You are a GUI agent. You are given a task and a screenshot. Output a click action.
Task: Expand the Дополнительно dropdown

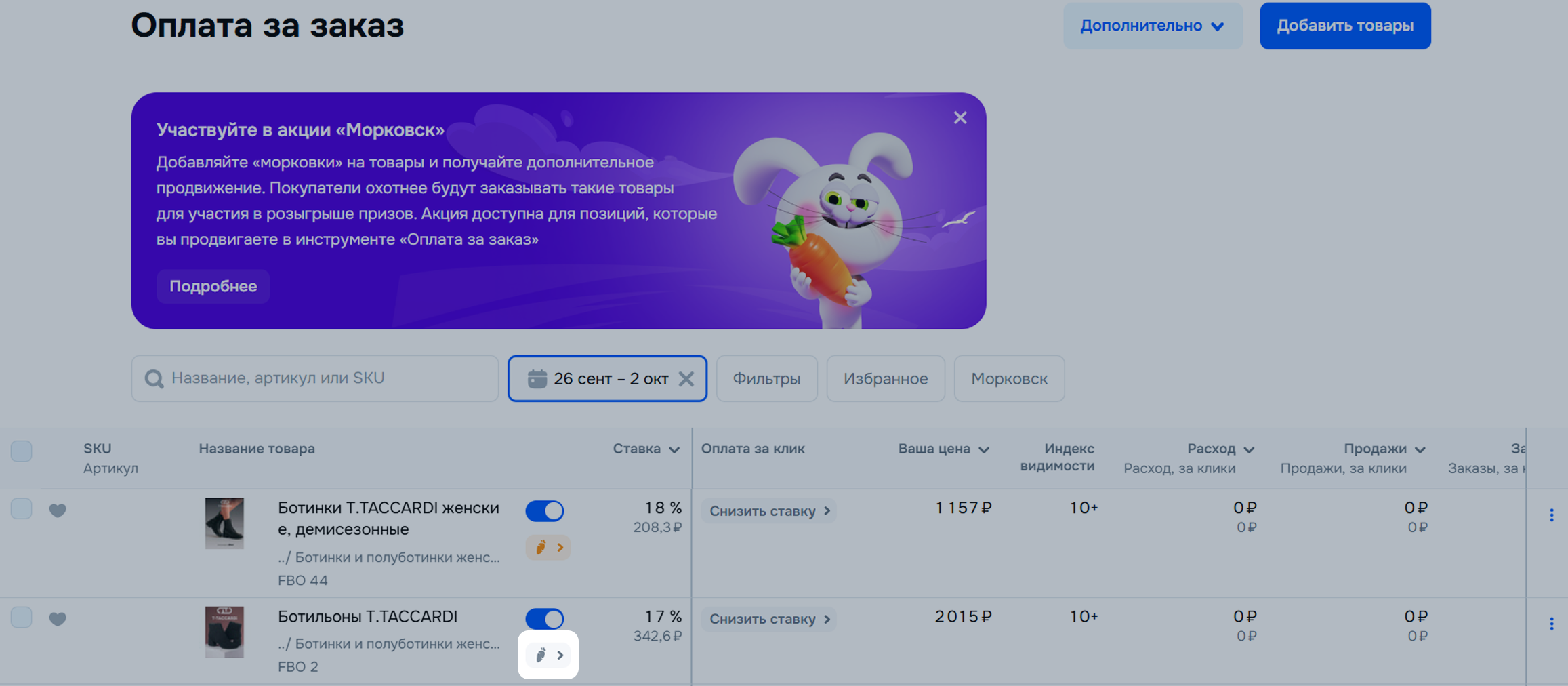(1152, 26)
